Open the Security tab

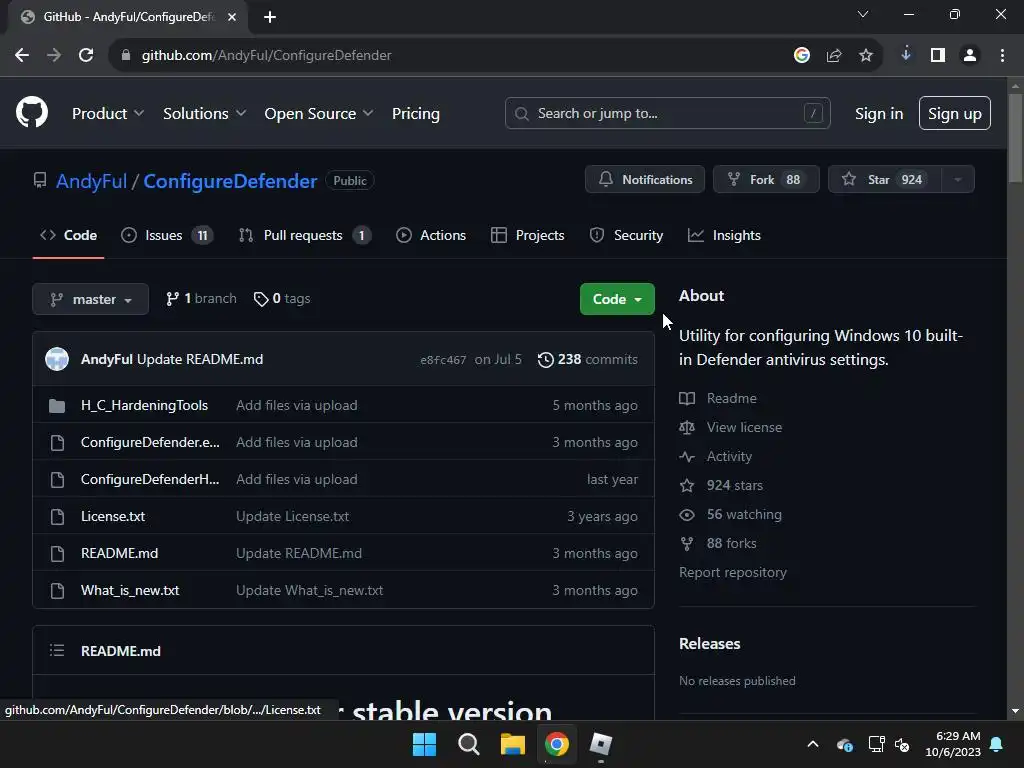point(626,235)
